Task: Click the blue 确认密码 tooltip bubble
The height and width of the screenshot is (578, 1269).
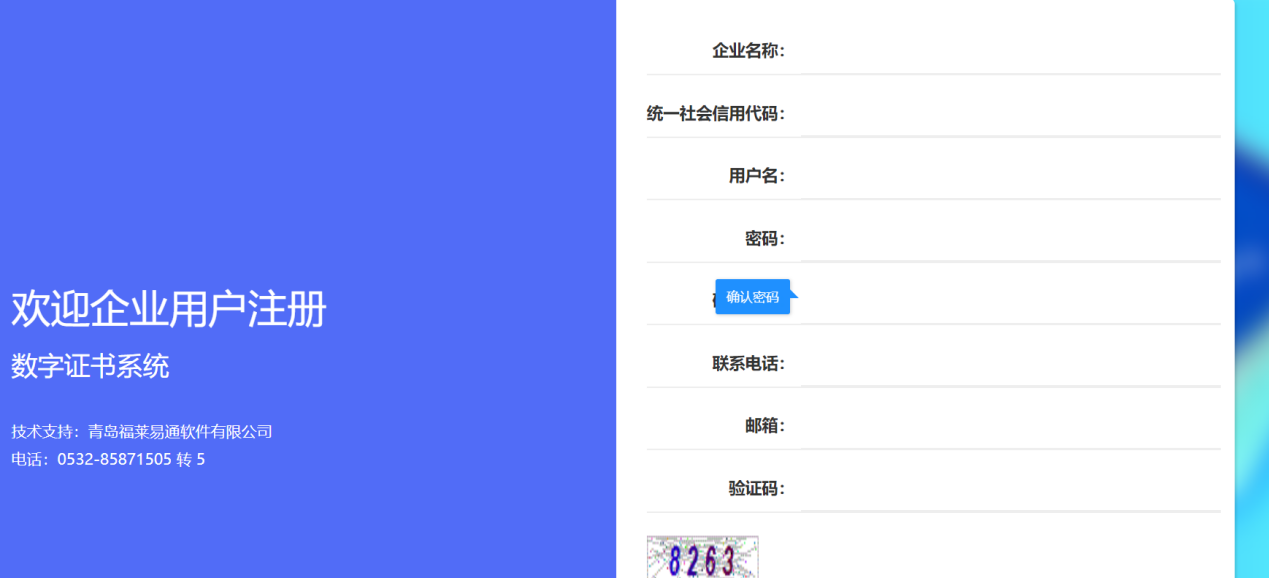Action: (x=752, y=297)
